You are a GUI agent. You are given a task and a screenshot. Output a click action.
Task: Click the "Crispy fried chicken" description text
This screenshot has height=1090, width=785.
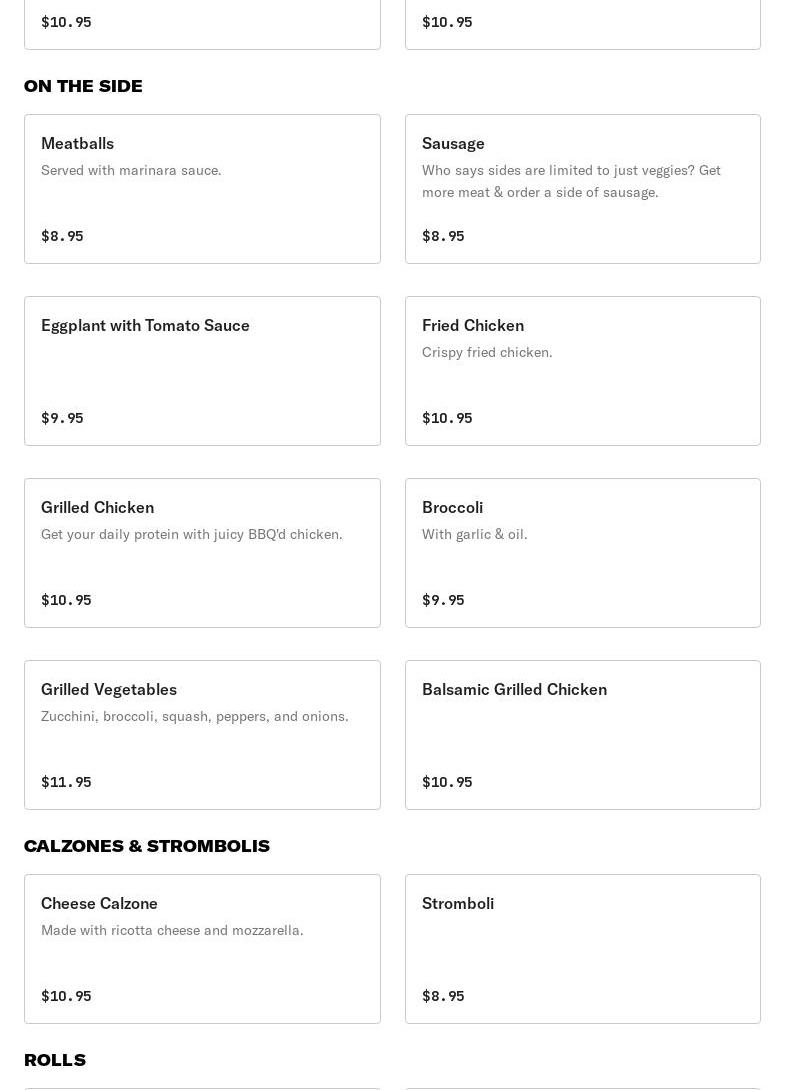[x=487, y=352]
